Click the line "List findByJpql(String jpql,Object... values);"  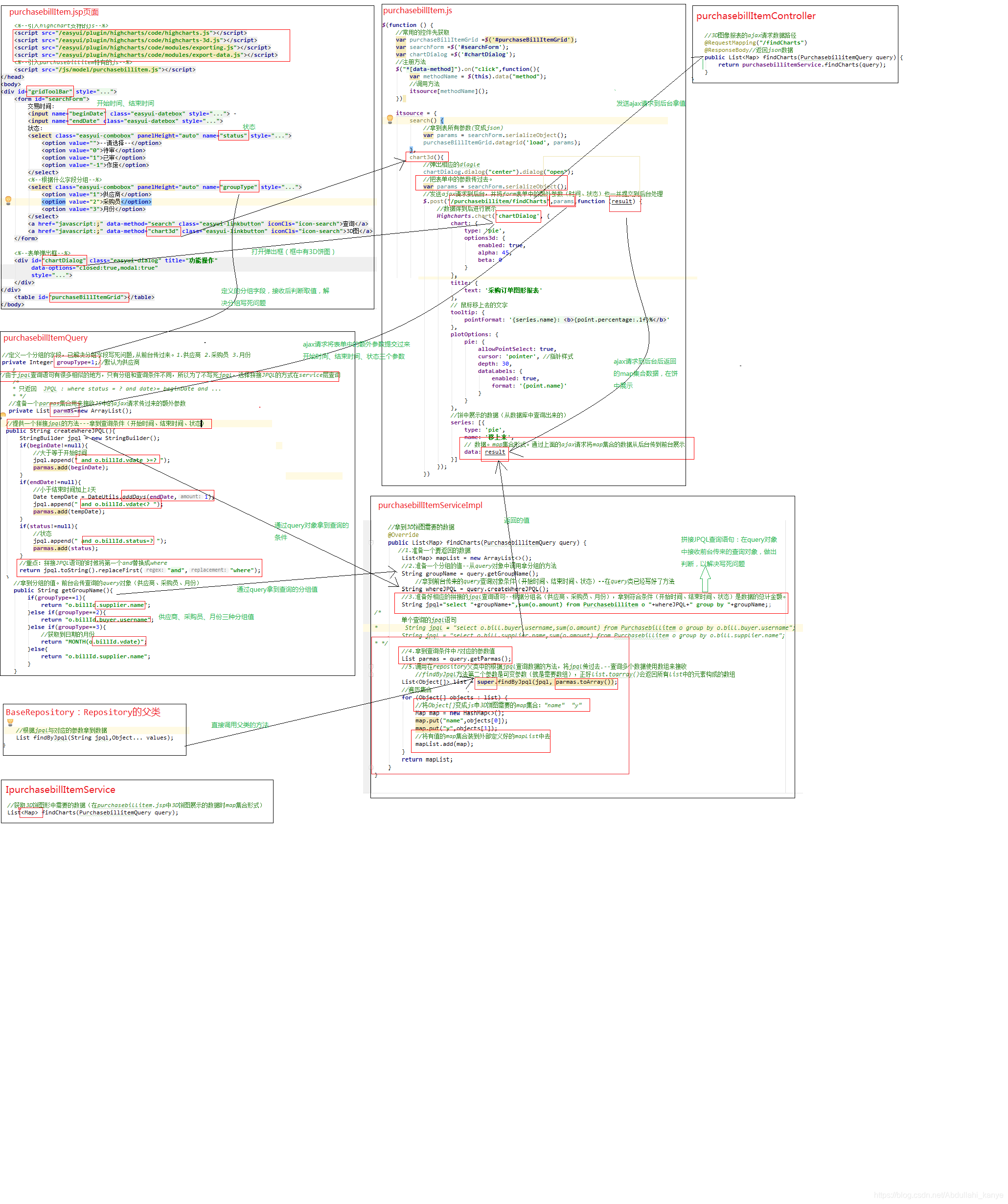[x=94, y=737]
